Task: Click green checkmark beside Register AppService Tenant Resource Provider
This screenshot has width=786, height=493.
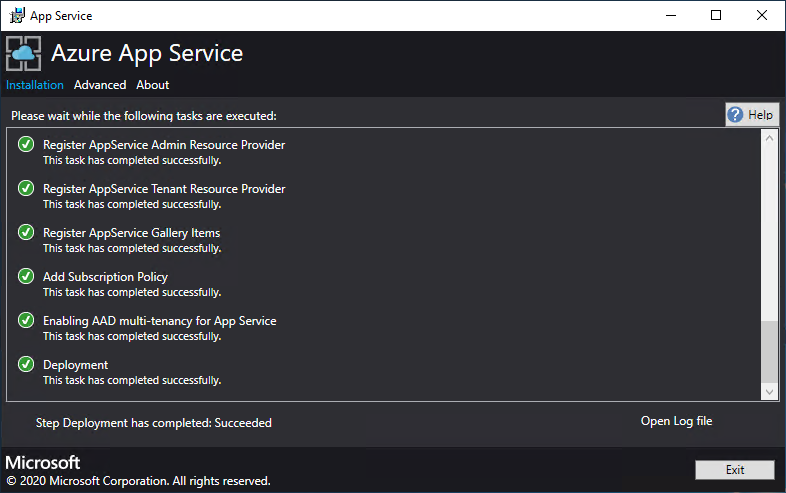Action: click(26, 189)
